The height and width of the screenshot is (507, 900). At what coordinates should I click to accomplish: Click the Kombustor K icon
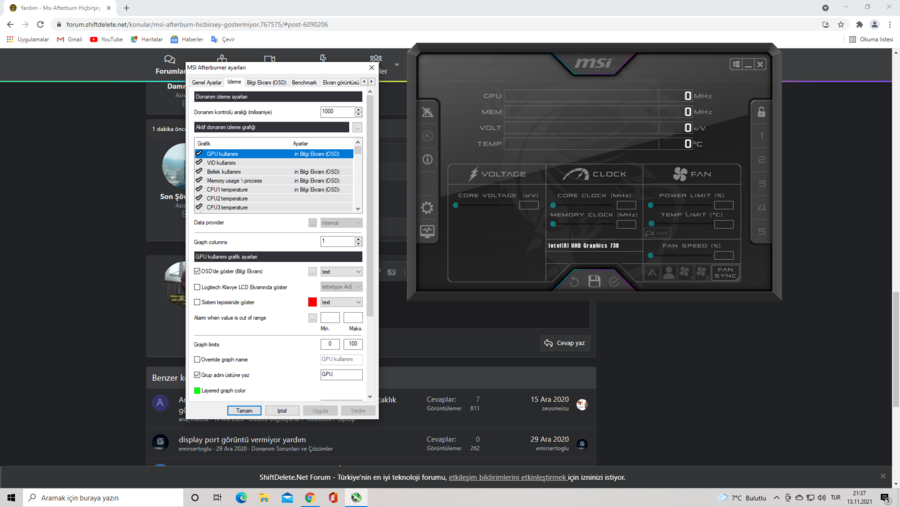coord(427,136)
